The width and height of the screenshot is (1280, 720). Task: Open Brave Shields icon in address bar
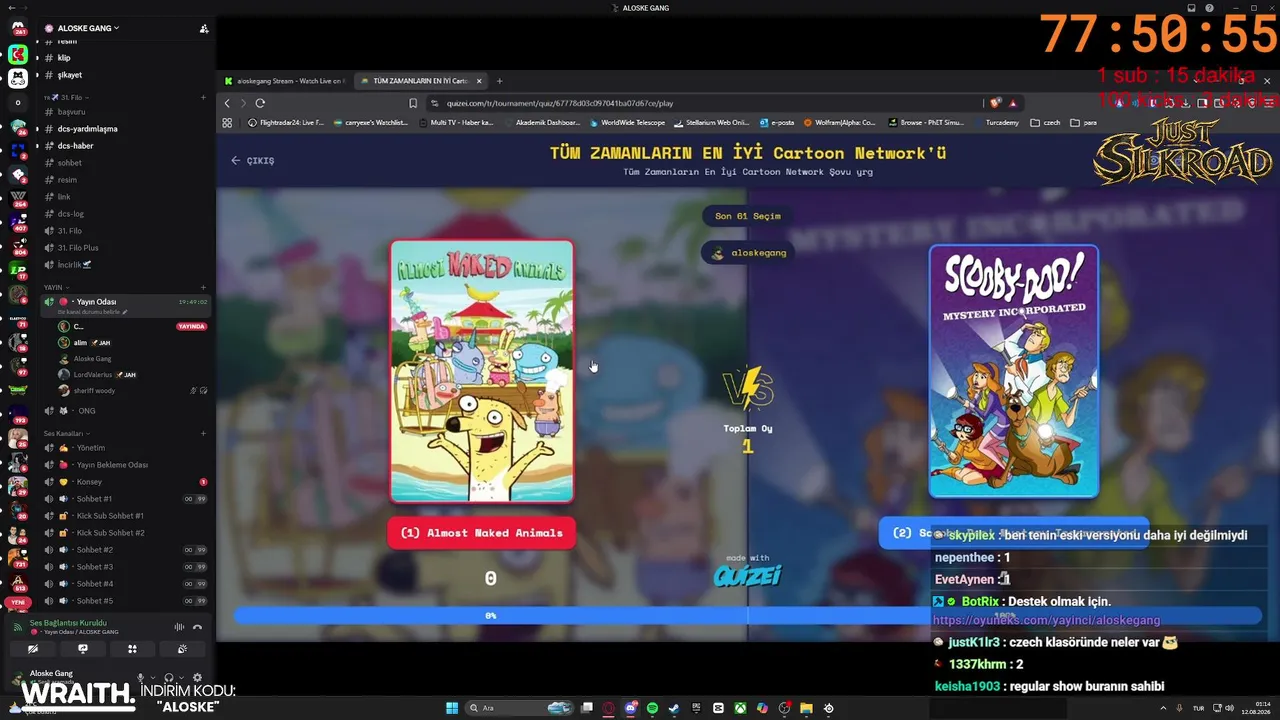(995, 103)
